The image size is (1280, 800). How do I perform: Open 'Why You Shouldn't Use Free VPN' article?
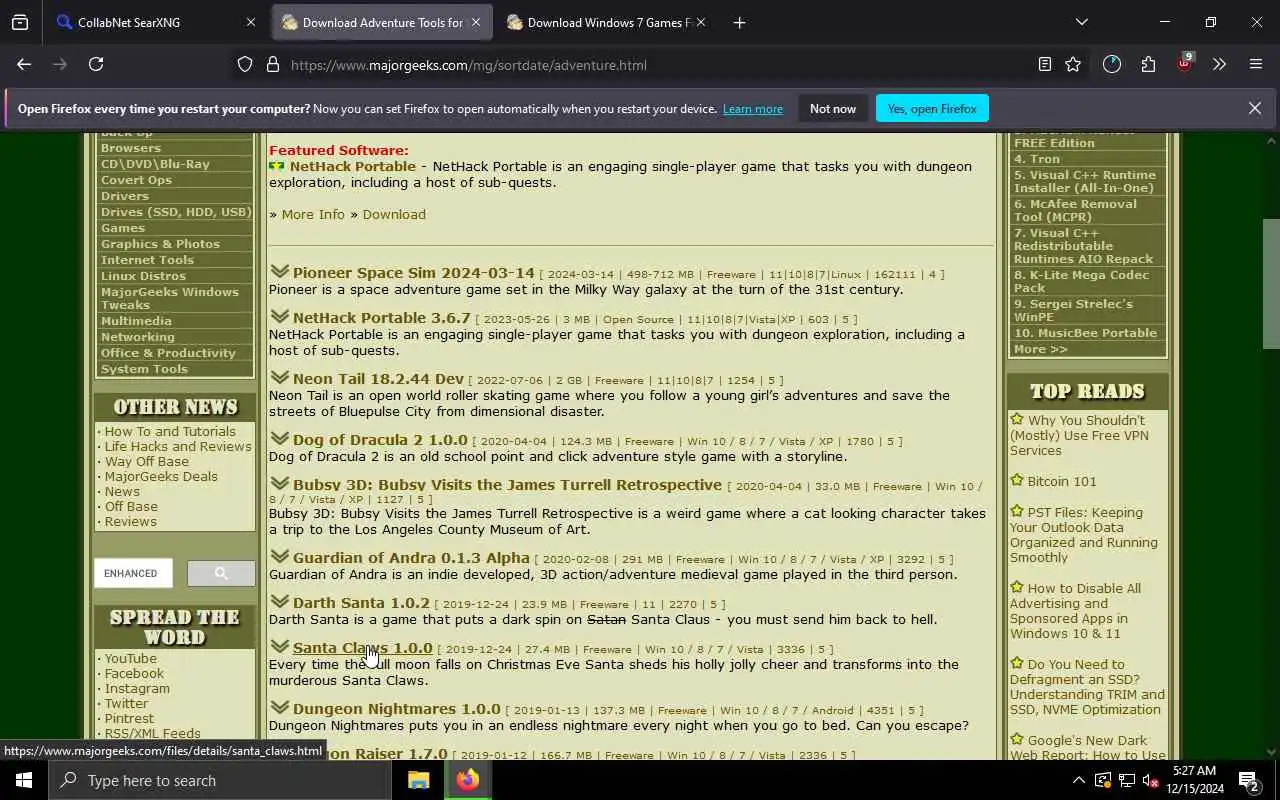(x=1079, y=435)
